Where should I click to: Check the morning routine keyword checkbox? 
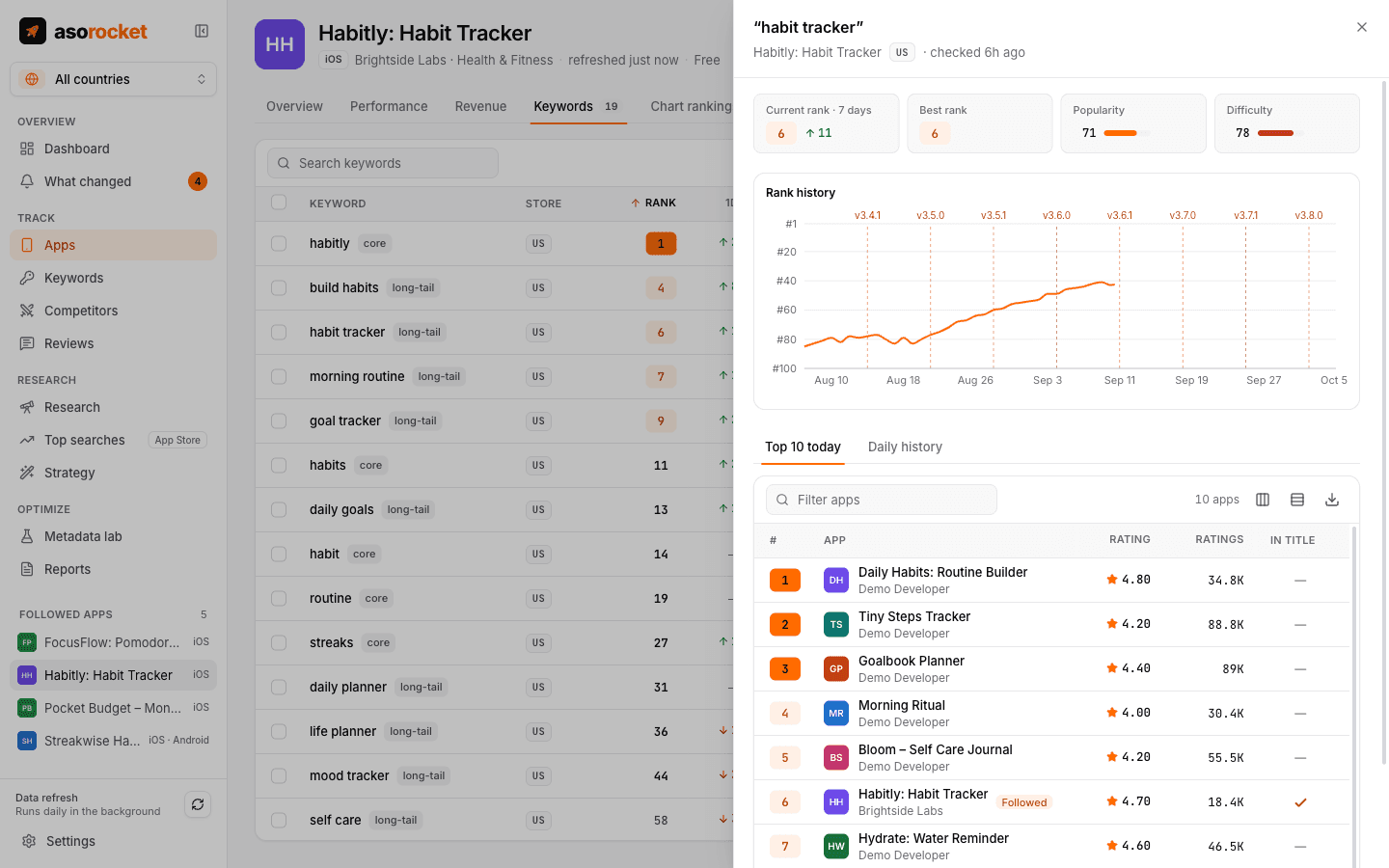pos(279,376)
